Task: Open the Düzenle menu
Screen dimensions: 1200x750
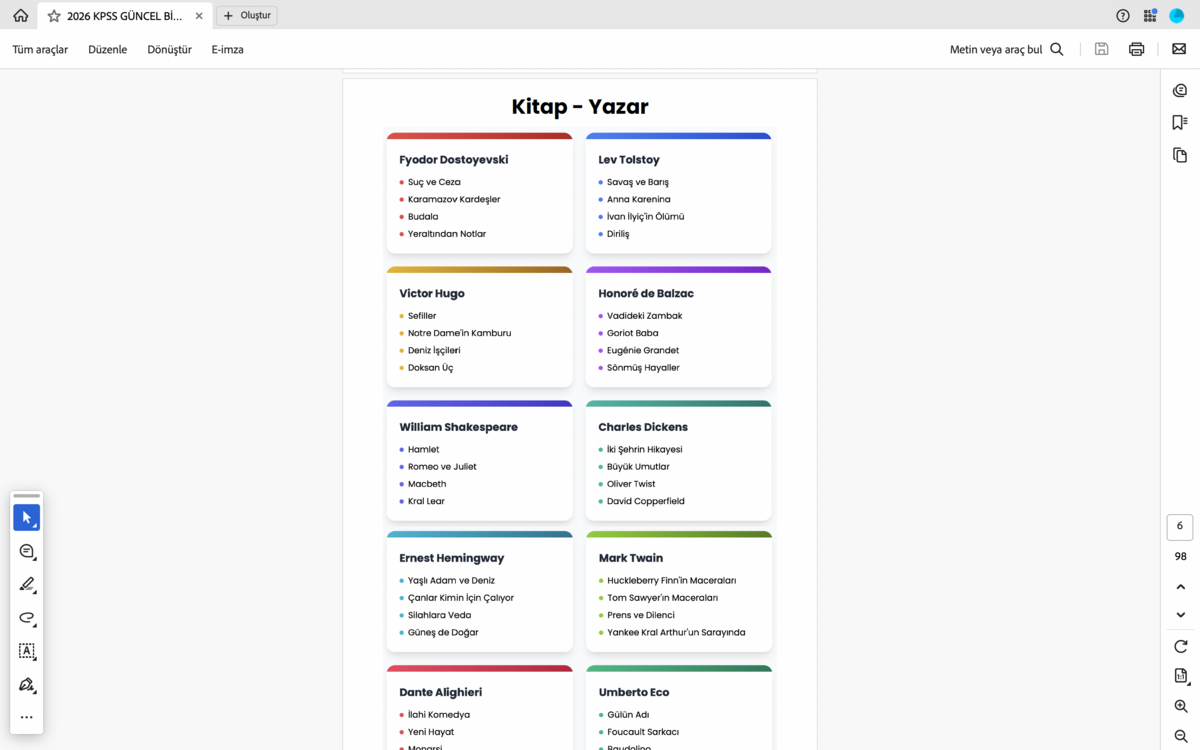Action: pyautogui.click(x=108, y=49)
